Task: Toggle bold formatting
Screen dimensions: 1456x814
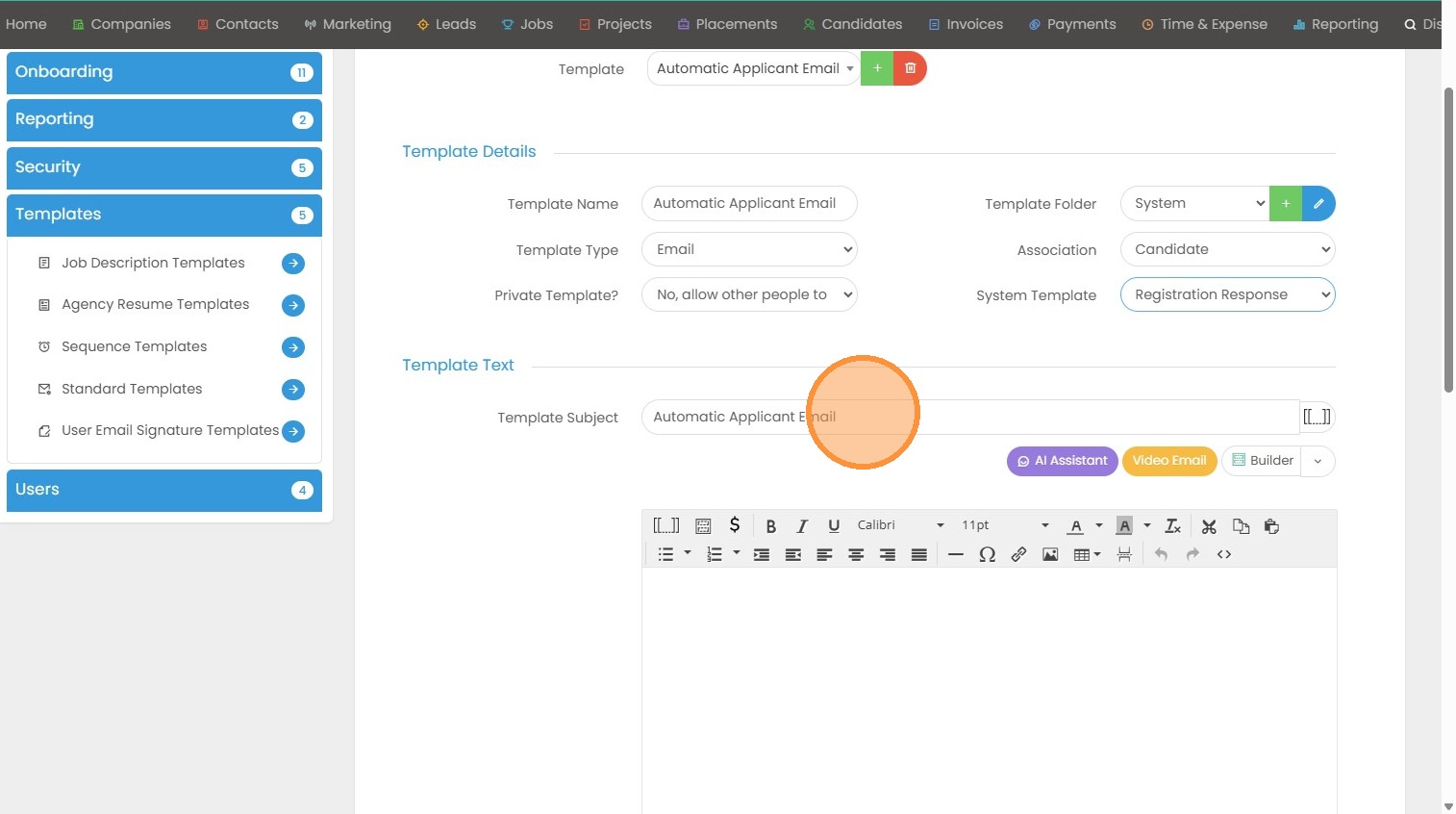Action: 770,526
